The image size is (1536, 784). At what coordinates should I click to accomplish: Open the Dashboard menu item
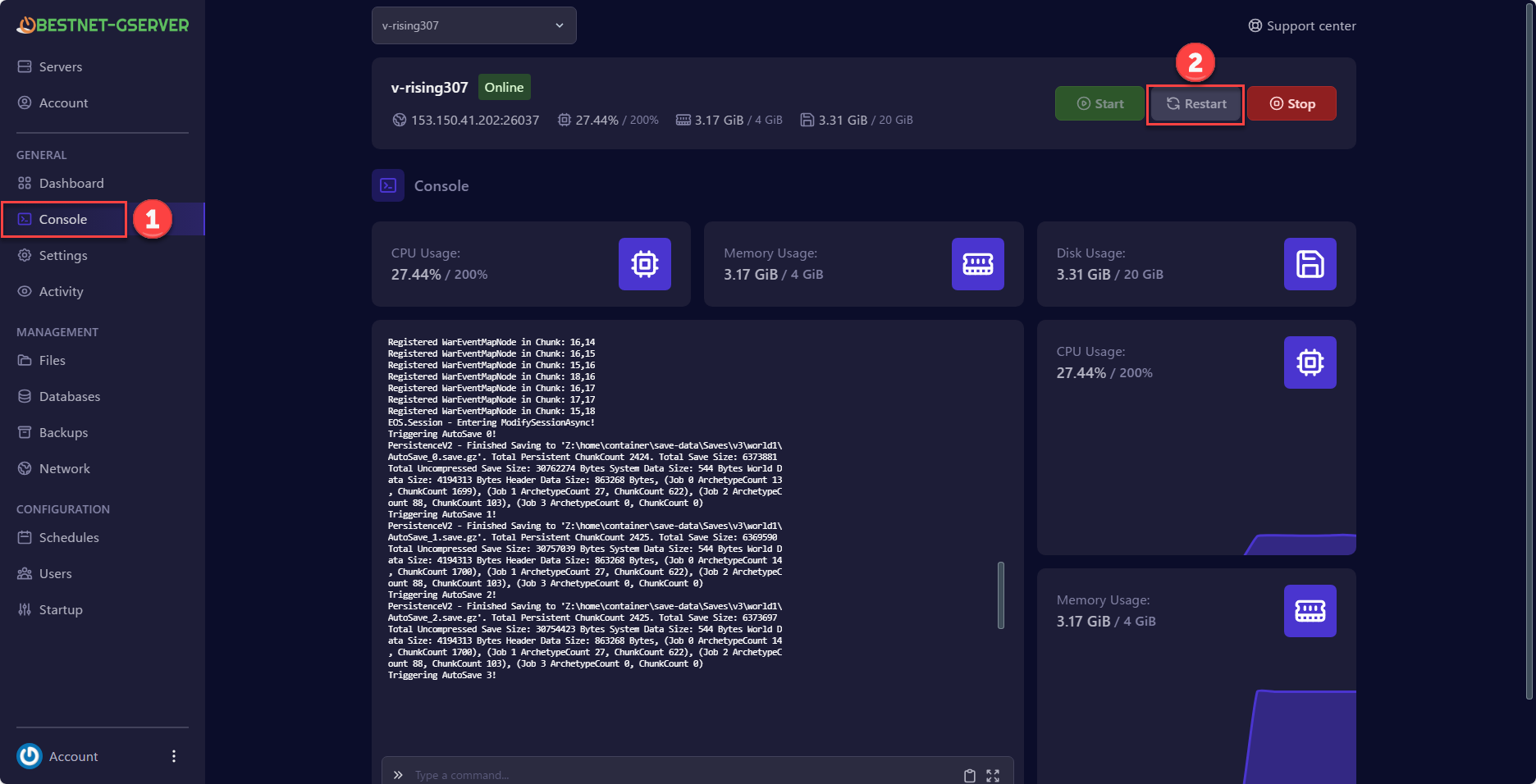click(x=71, y=183)
